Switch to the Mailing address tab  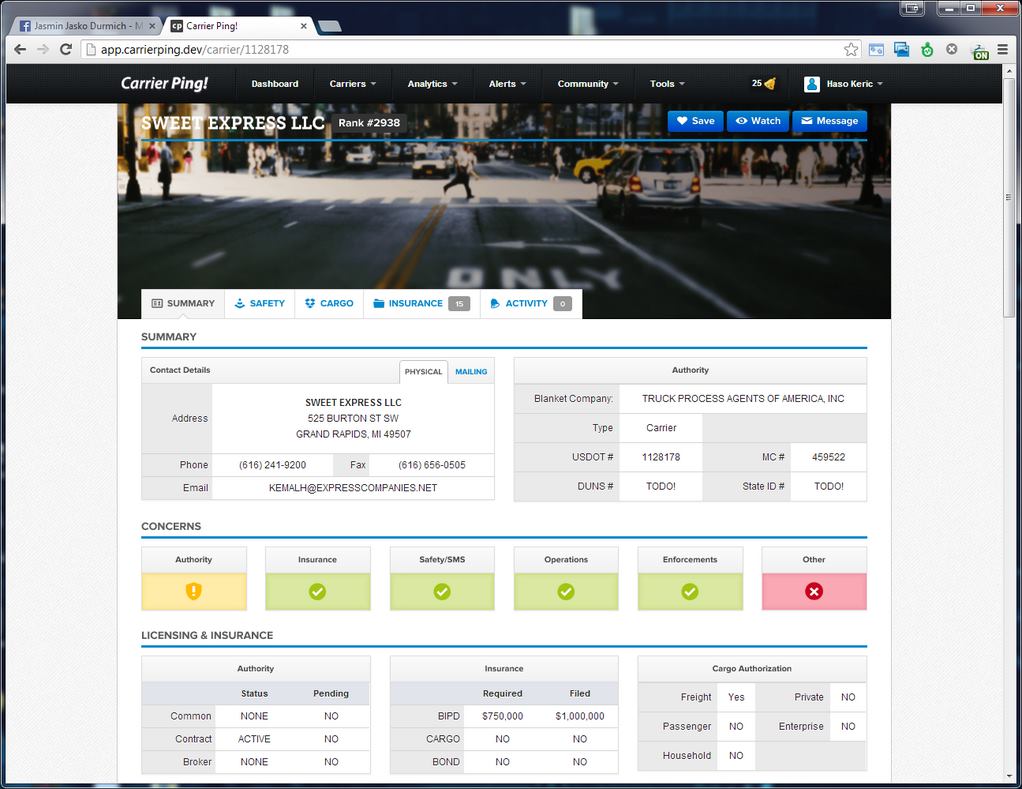(x=471, y=371)
